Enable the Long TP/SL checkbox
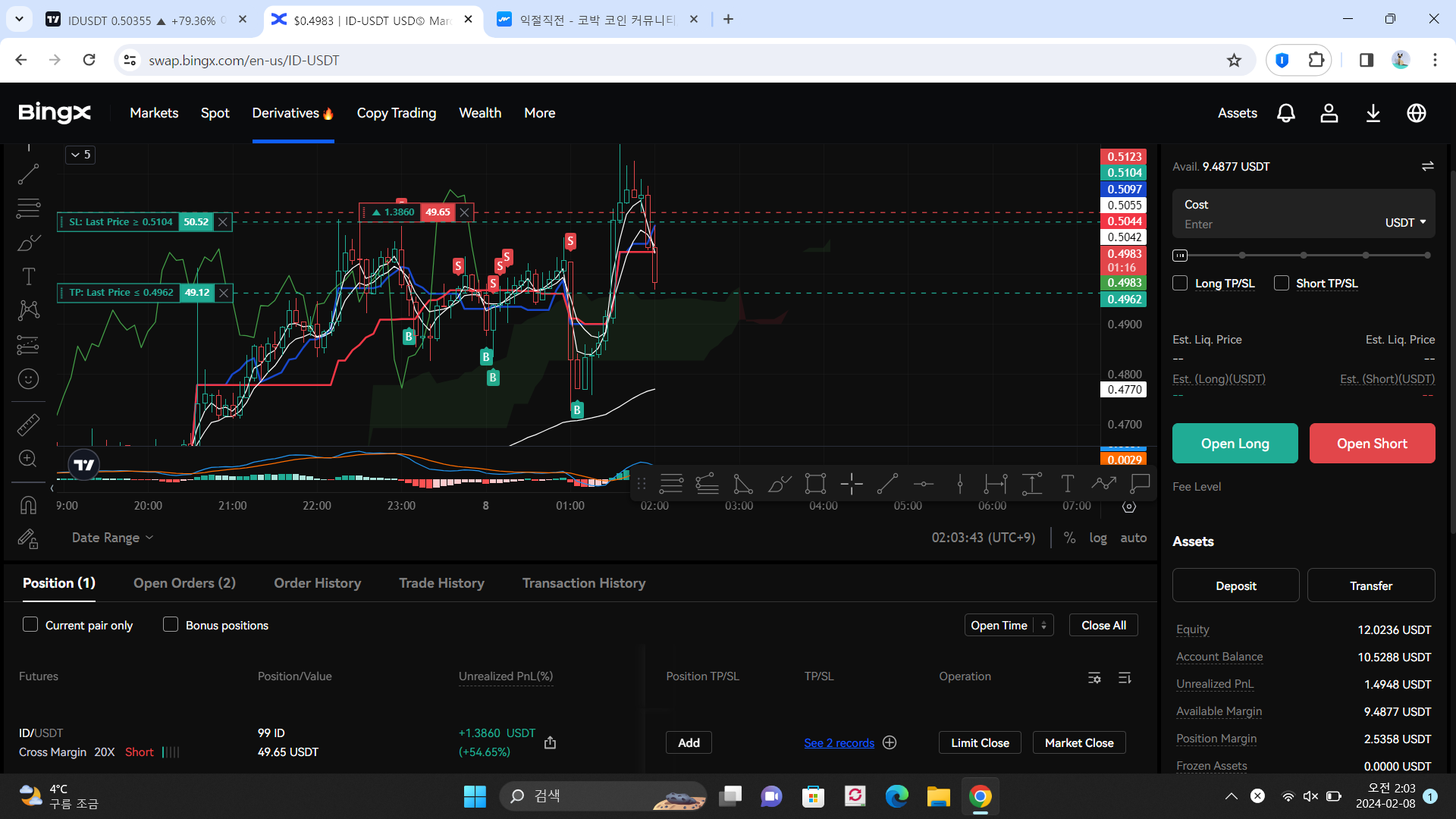The image size is (1456, 819). (x=1180, y=283)
